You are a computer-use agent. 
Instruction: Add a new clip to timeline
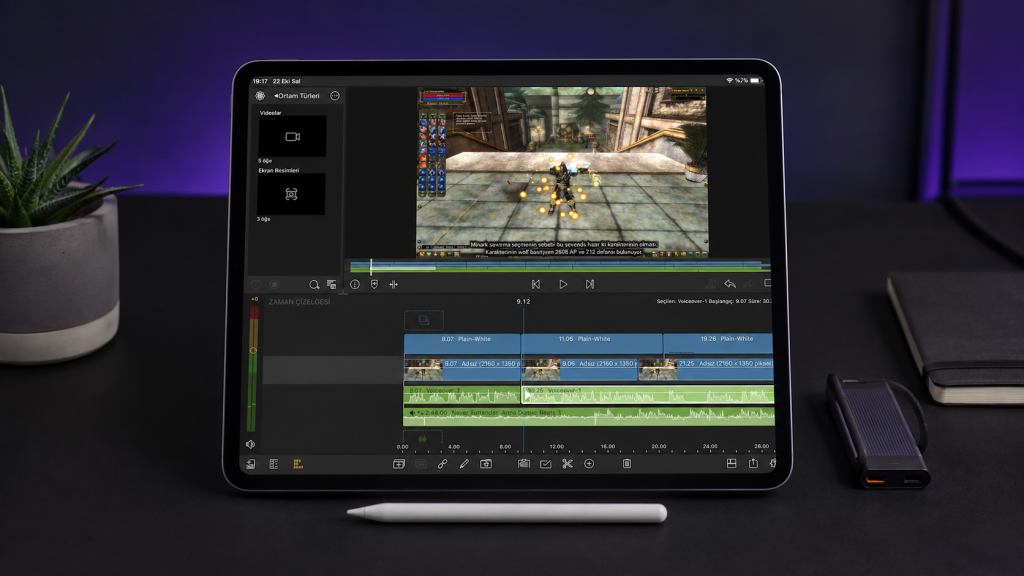[x=398, y=464]
